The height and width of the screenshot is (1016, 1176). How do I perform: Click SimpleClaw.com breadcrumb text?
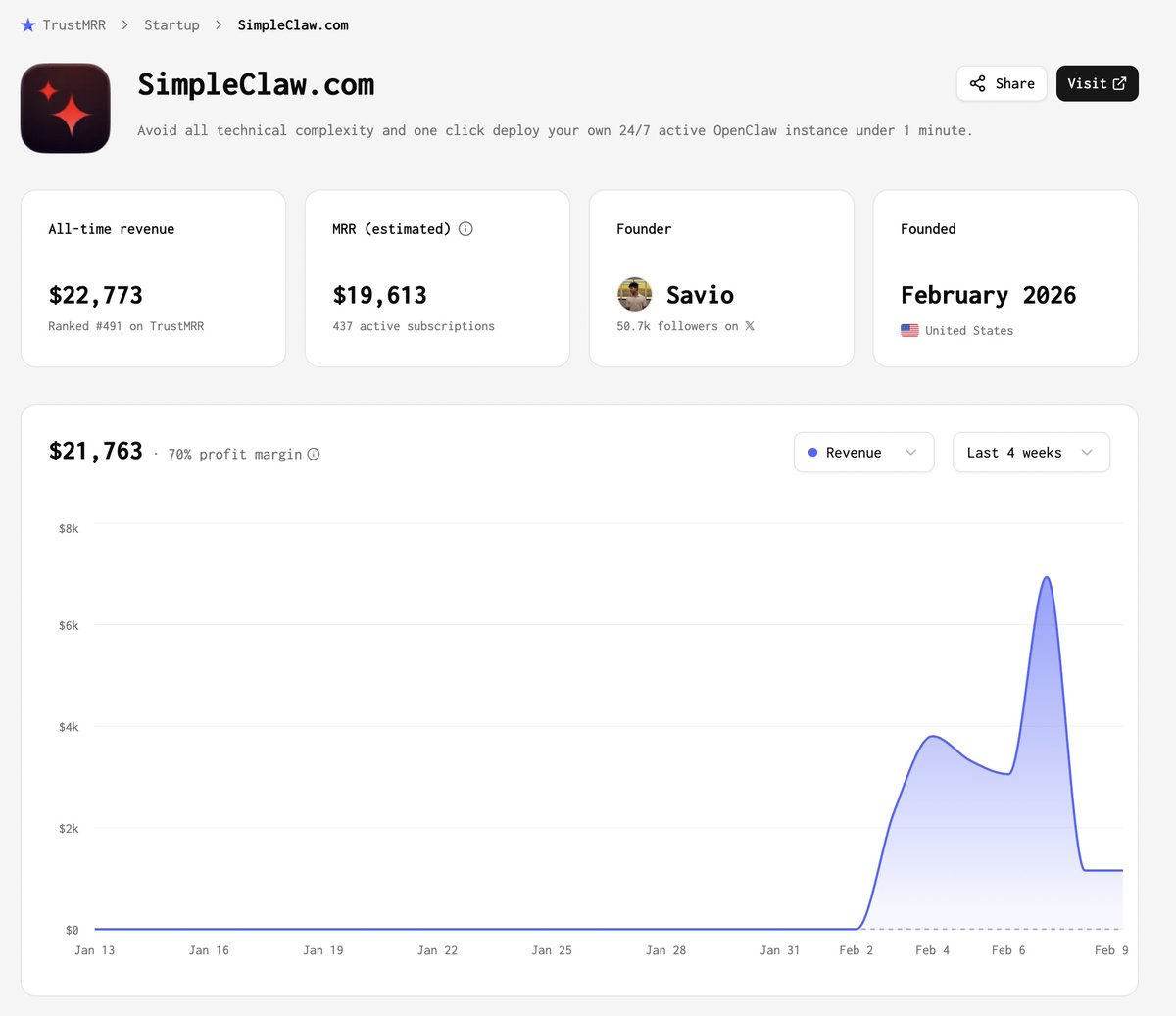(x=293, y=25)
